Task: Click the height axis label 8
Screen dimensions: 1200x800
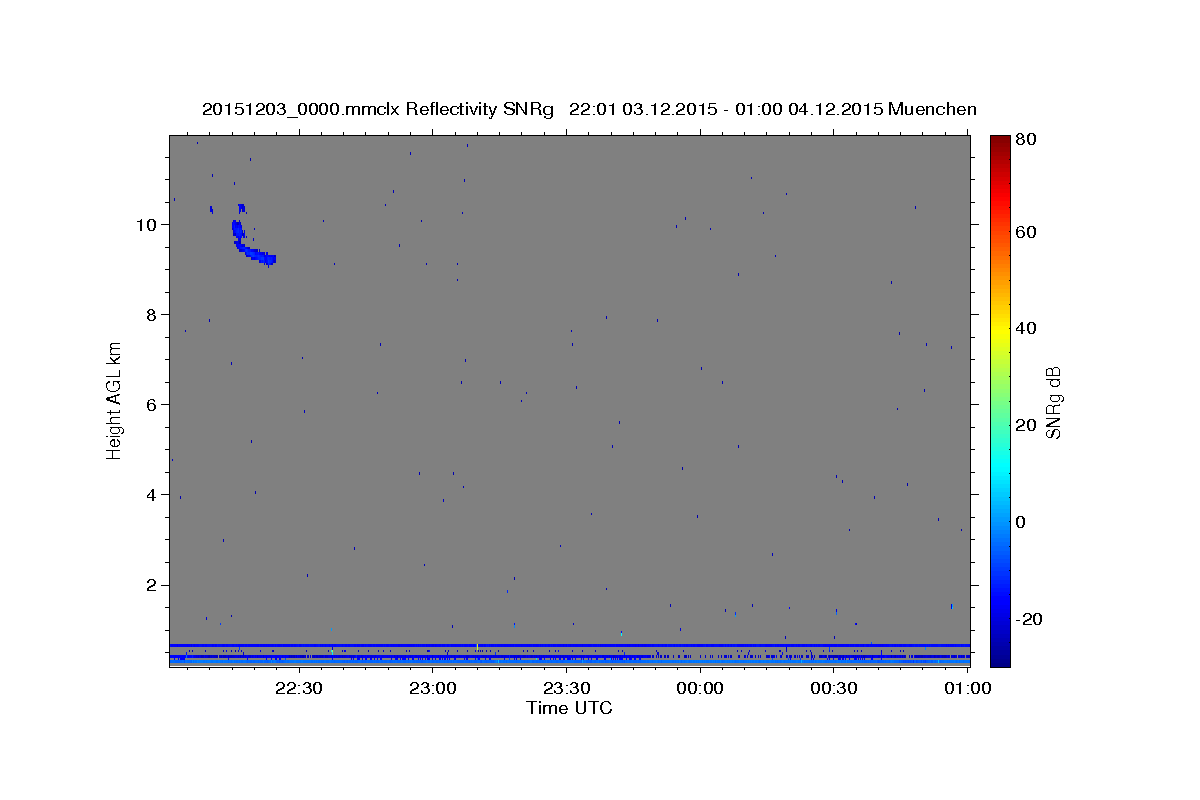Action: click(152, 314)
